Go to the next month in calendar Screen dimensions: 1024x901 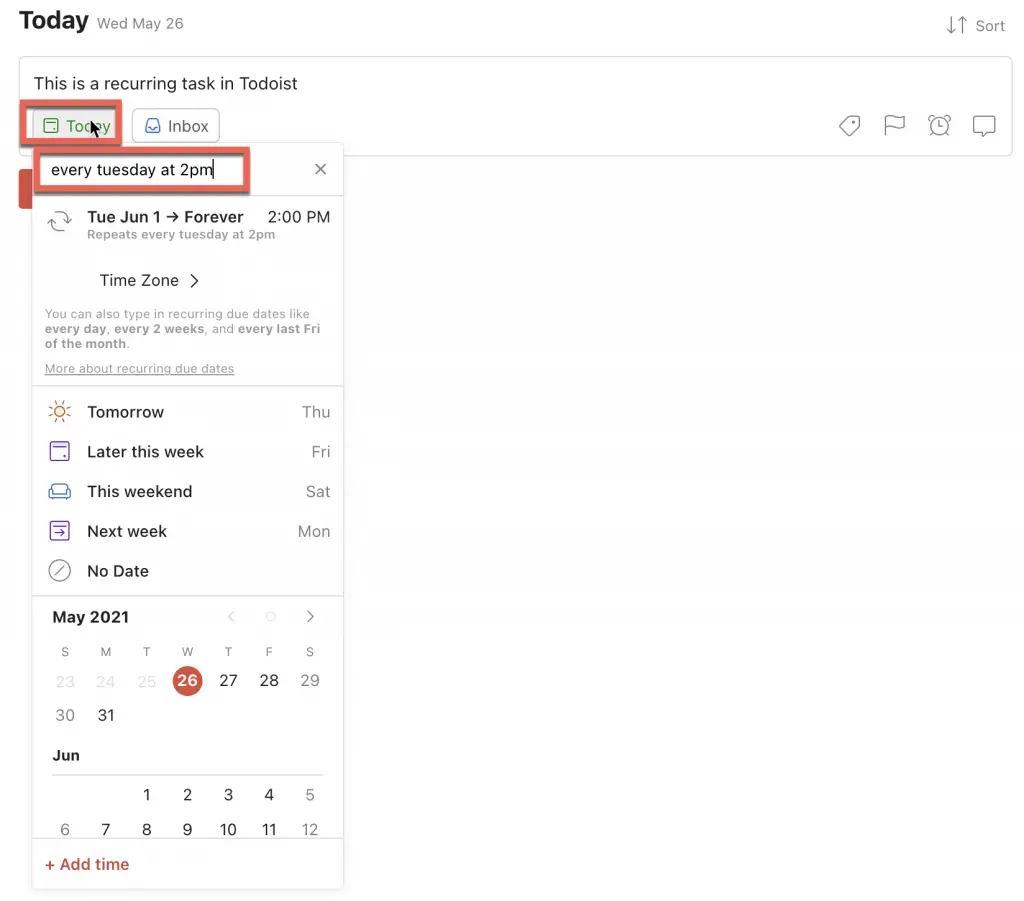(310, 616)
